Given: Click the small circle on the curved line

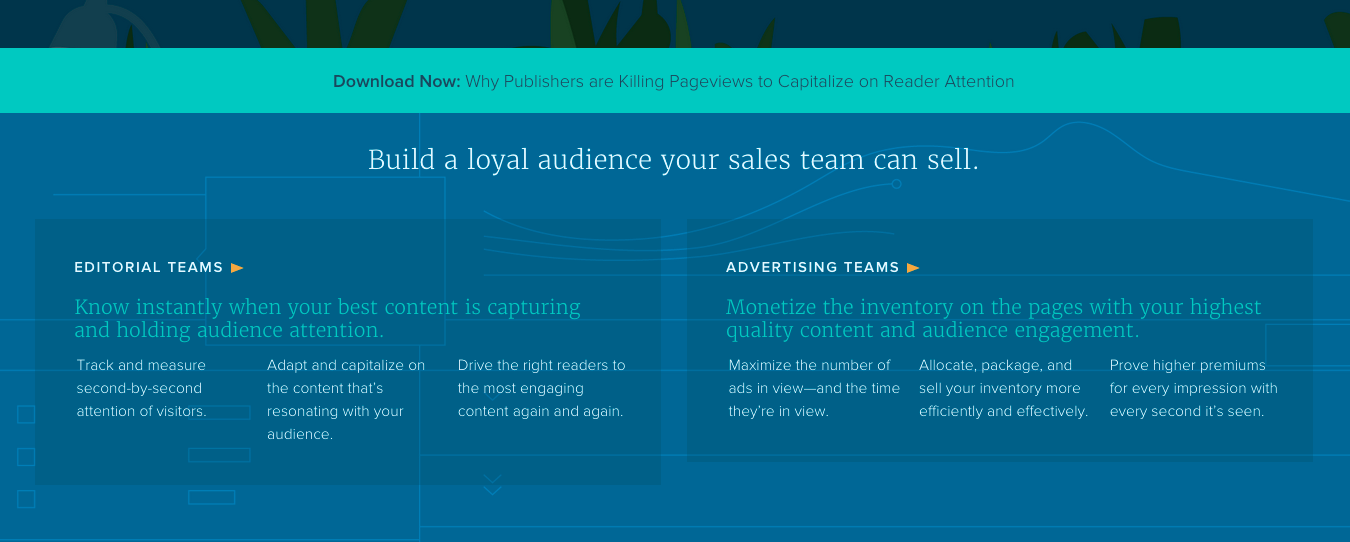Looking at the screenshot, I should (x=897, y=184).
